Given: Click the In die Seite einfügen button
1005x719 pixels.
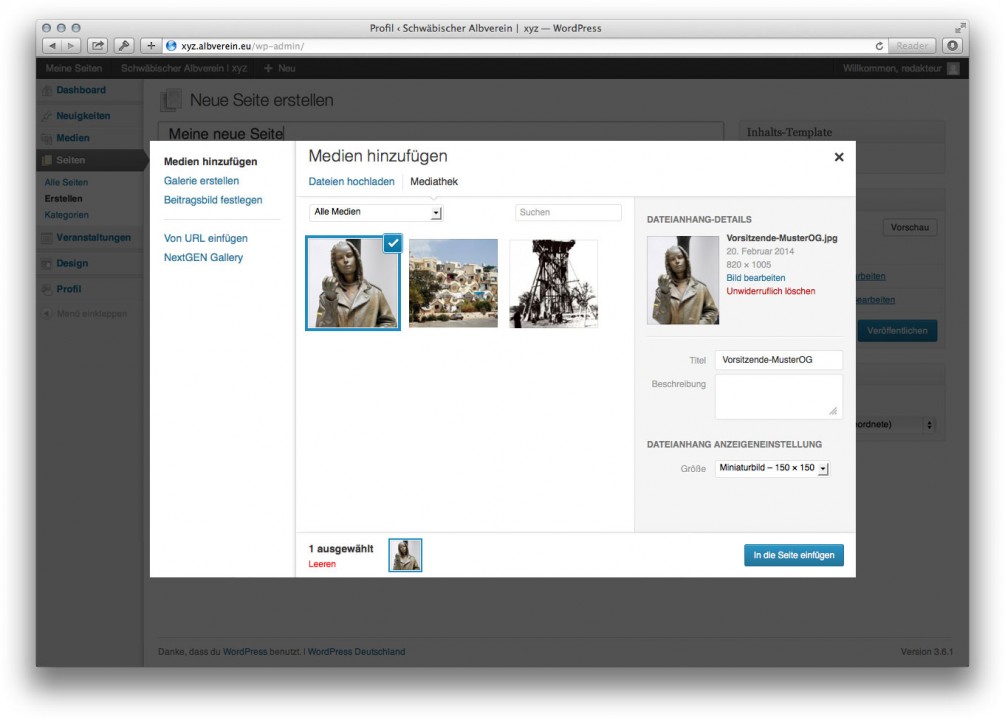Looking at the screenshot, I should pyautogui.click(x=793, y=555).
